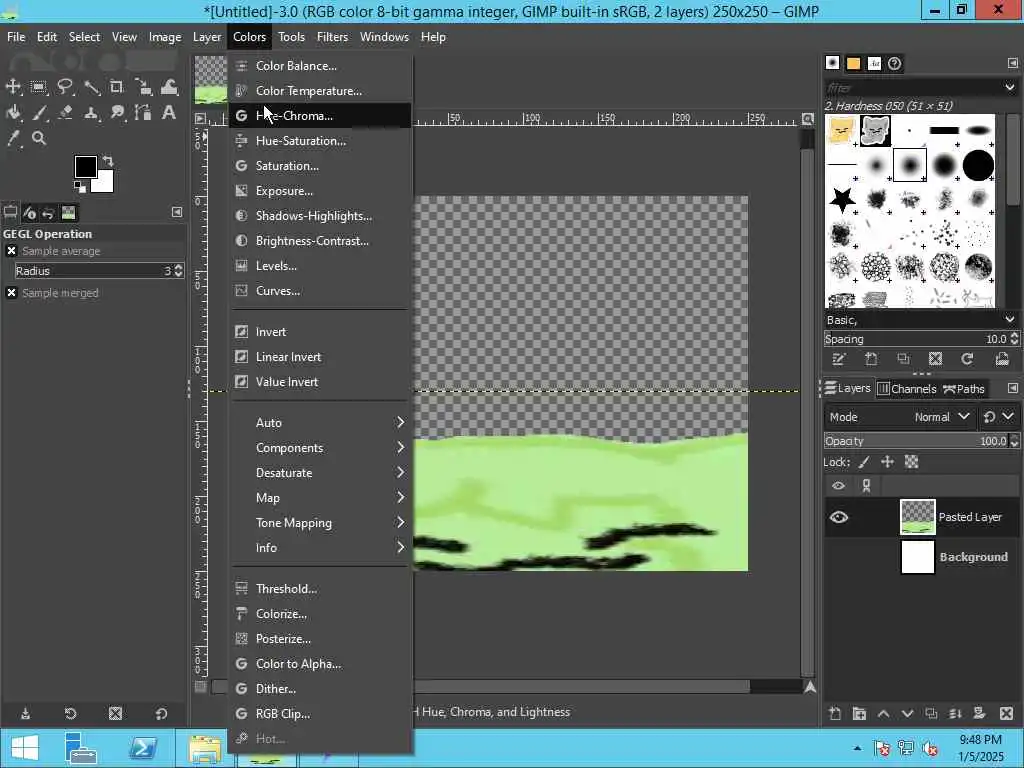This screenshot has width=1024, height=768.
Task: Open Undo History tab in tool options dock
Action: (x=48, y=213)
